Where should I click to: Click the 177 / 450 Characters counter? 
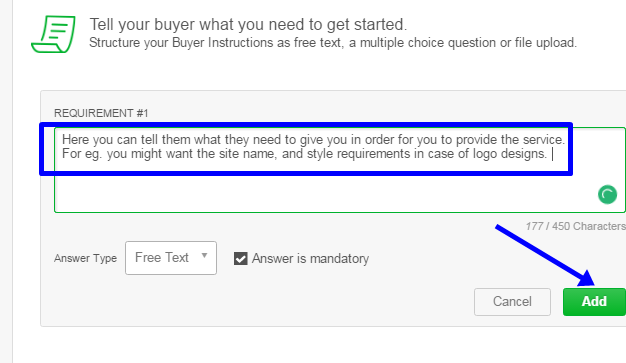pyautogui.click(x=576, y=226)
